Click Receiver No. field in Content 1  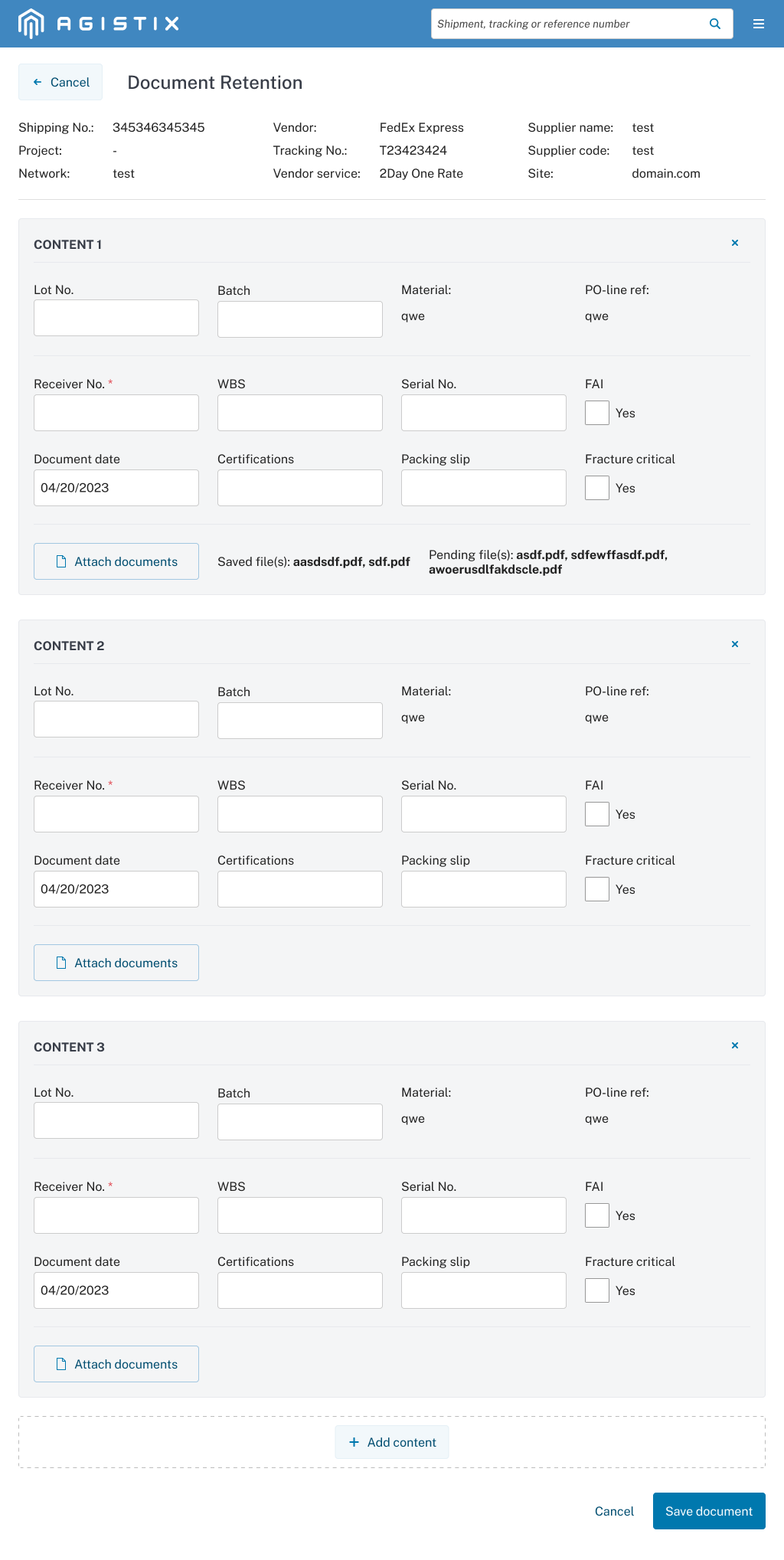tap(116, 413)
